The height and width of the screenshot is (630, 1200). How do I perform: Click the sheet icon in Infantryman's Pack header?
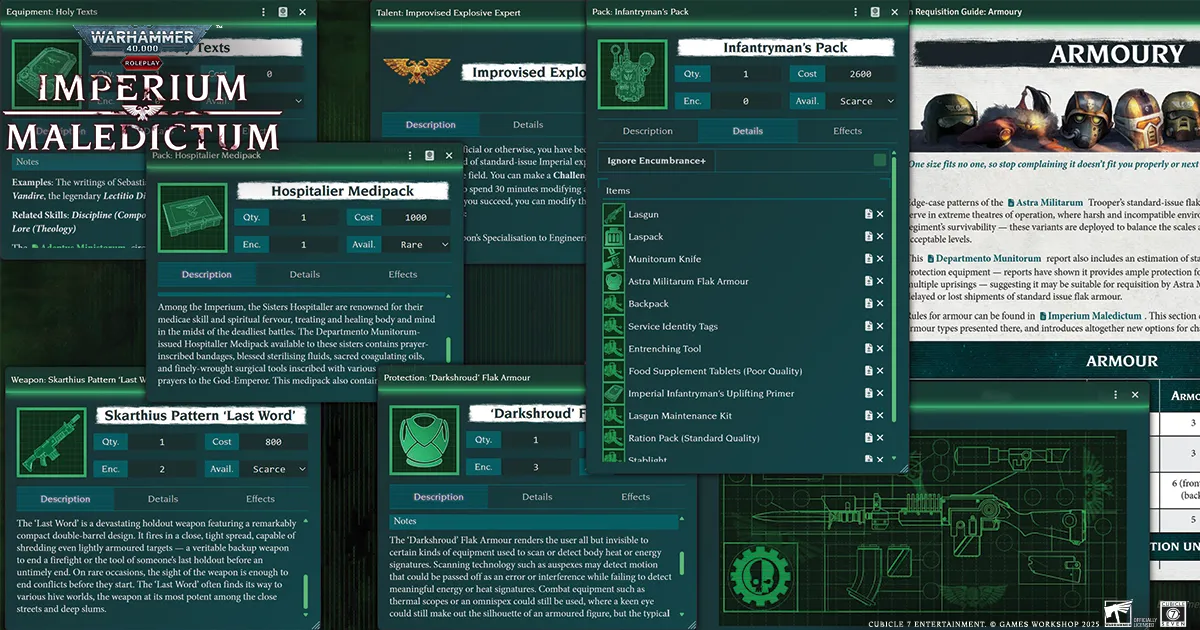tap(874, 12)
